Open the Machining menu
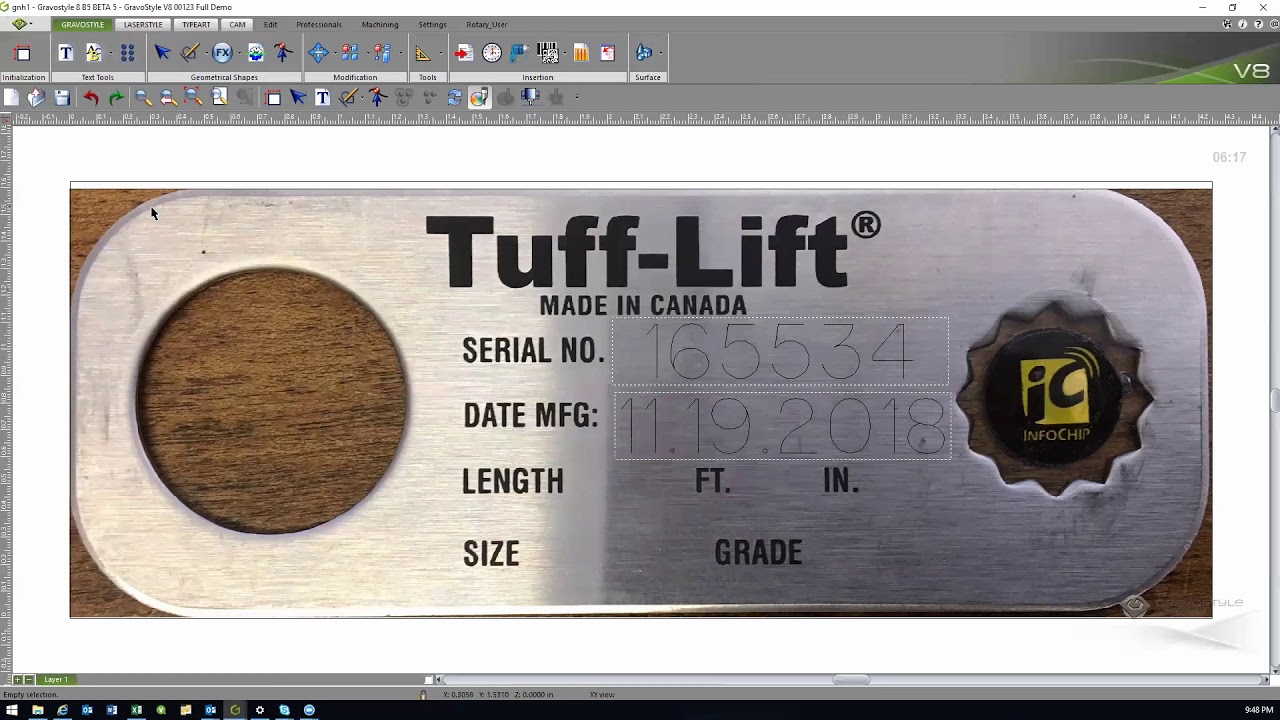The width and height of the screenshot is (1280, 720). pos(380,24)
